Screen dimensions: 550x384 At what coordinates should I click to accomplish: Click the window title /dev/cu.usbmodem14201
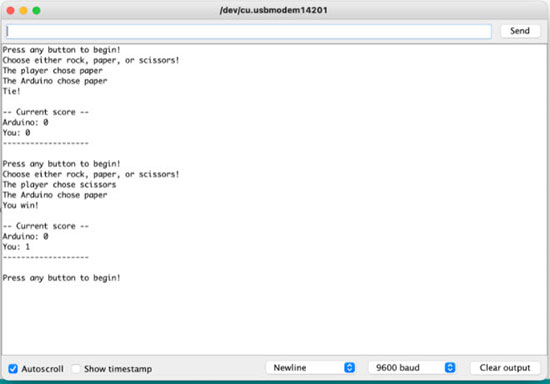(x=274, y=10)
